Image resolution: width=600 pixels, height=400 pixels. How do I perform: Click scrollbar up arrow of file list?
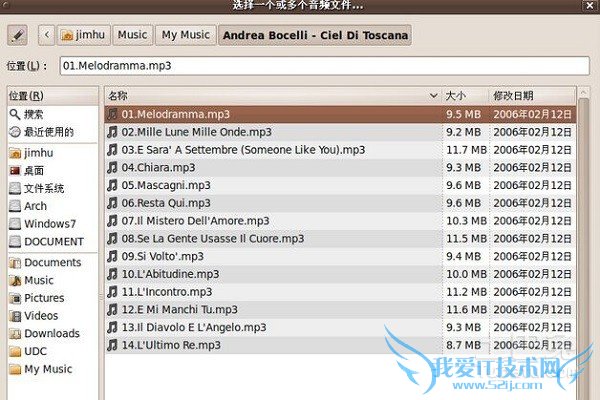pos(583,92)
